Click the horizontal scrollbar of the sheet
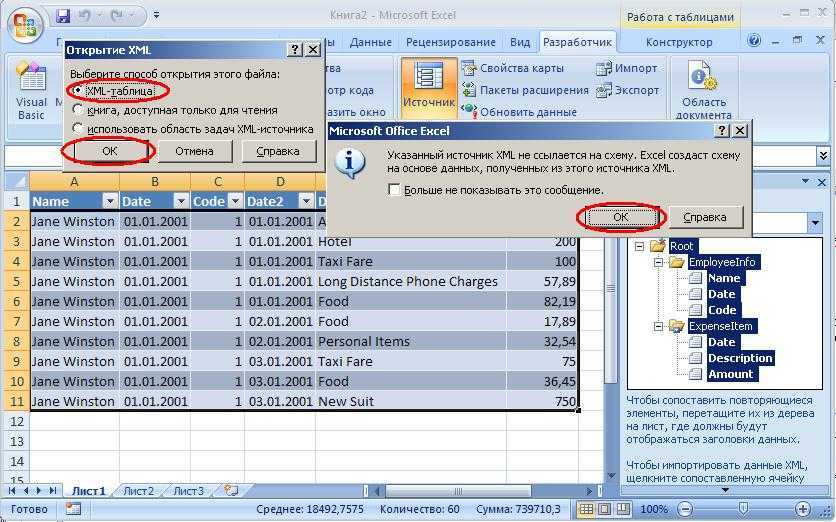 pos(457,491)
